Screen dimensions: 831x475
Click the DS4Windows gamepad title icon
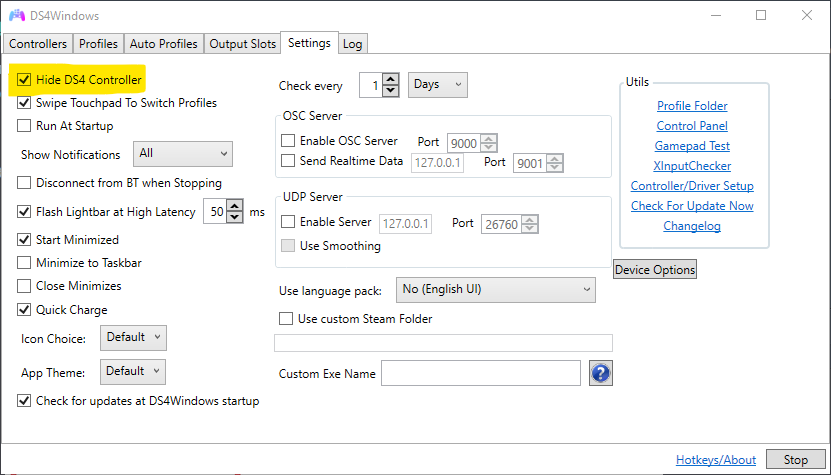(x=17, y=15)
